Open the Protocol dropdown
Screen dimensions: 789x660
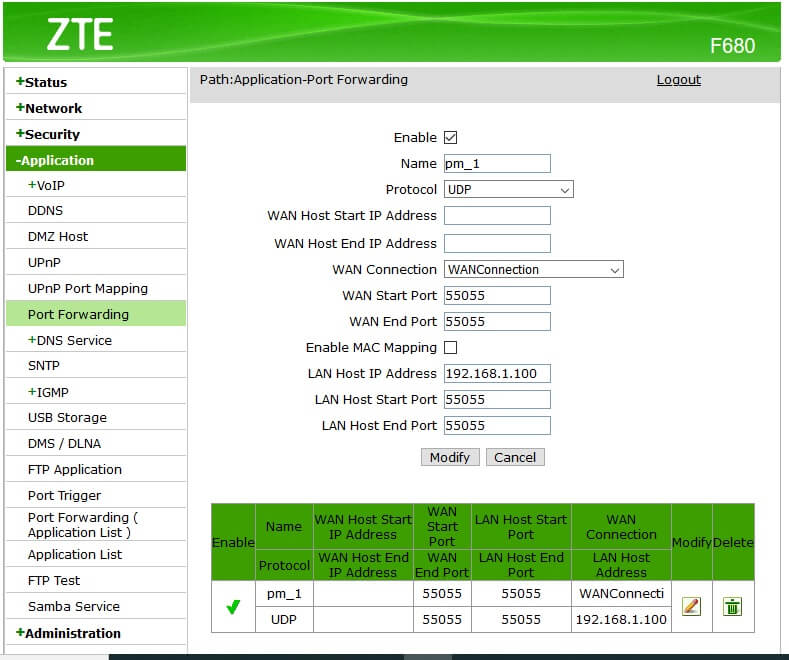(x=508, y=189)
